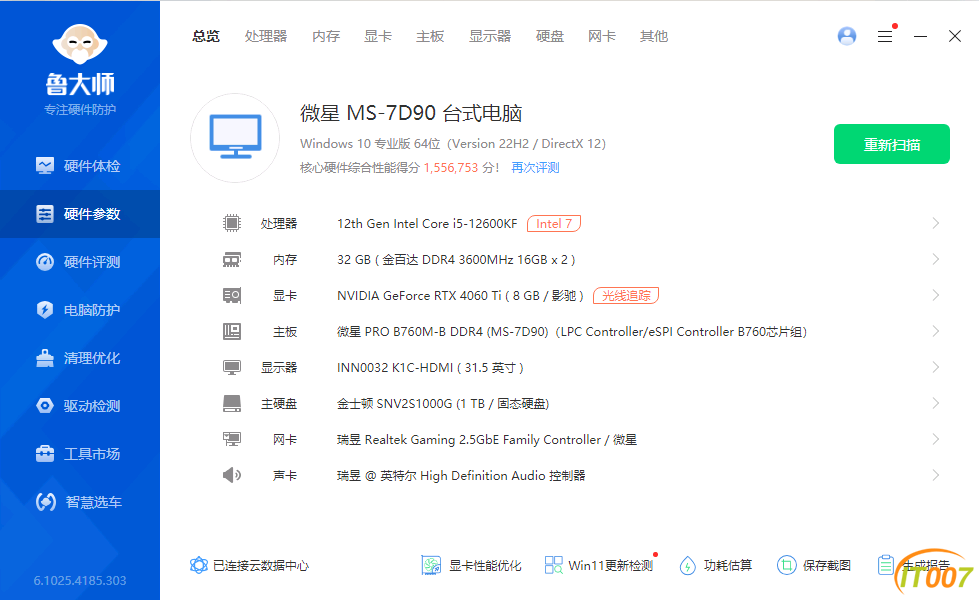Viewport: 979px width, 600px height.
Task: Click the 智慧选车 icon
Action: (x=46, y=501)
